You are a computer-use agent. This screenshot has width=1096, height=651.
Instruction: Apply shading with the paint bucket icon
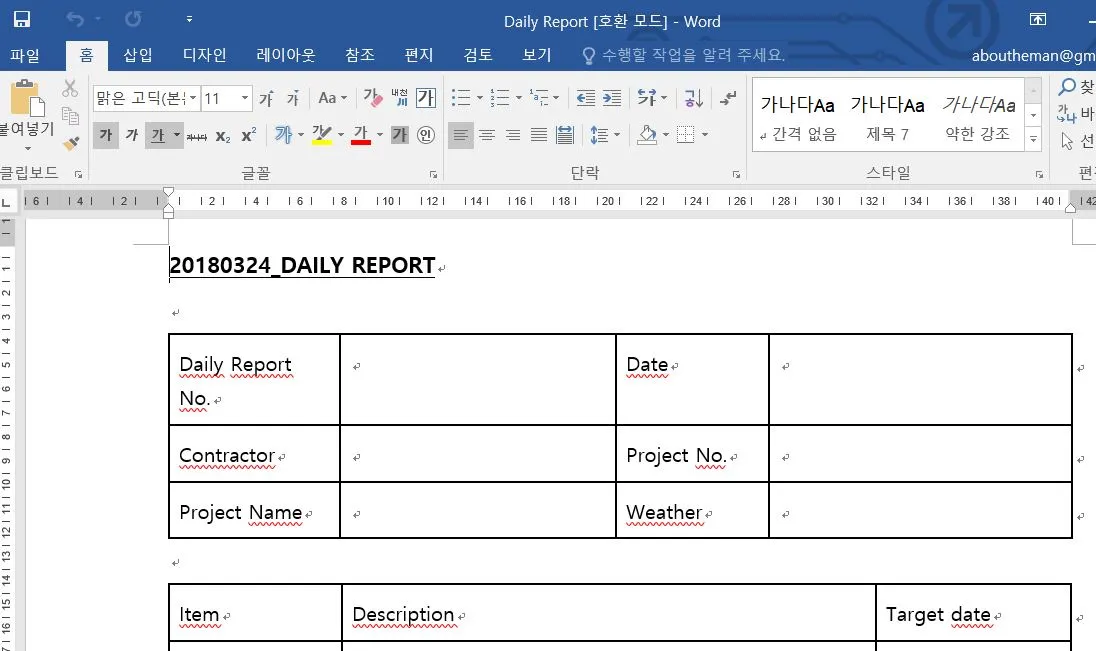click(x=648, y=134)
